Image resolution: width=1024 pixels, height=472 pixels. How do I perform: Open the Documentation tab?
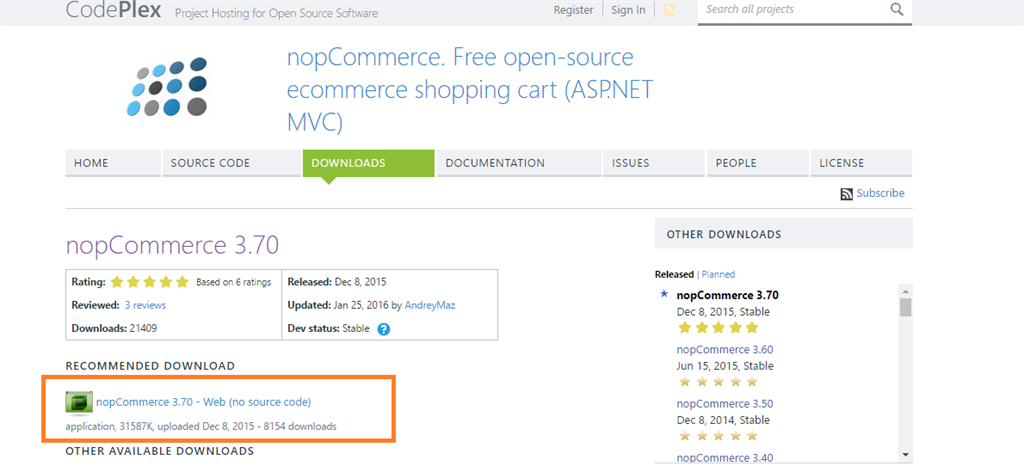[495, 163]
